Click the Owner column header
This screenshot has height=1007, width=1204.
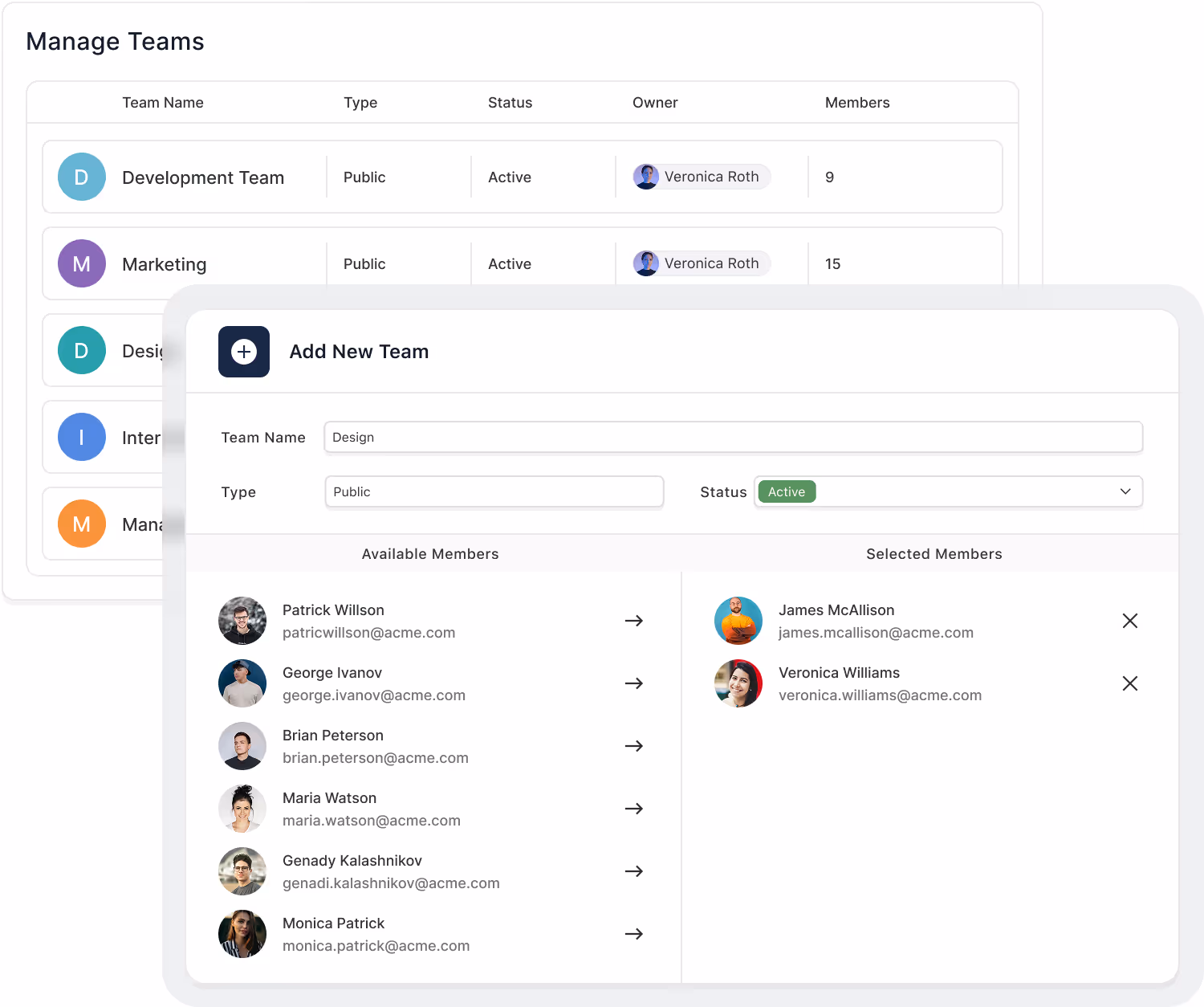(x=655, y=103)
